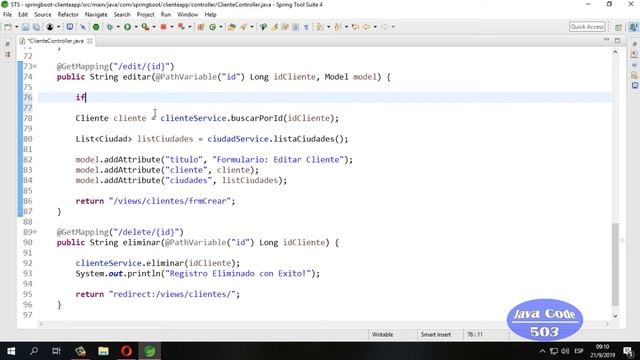Click the Back navigation yellow arrow
This screenshot has height=360, width=640.
coord(367,27)
